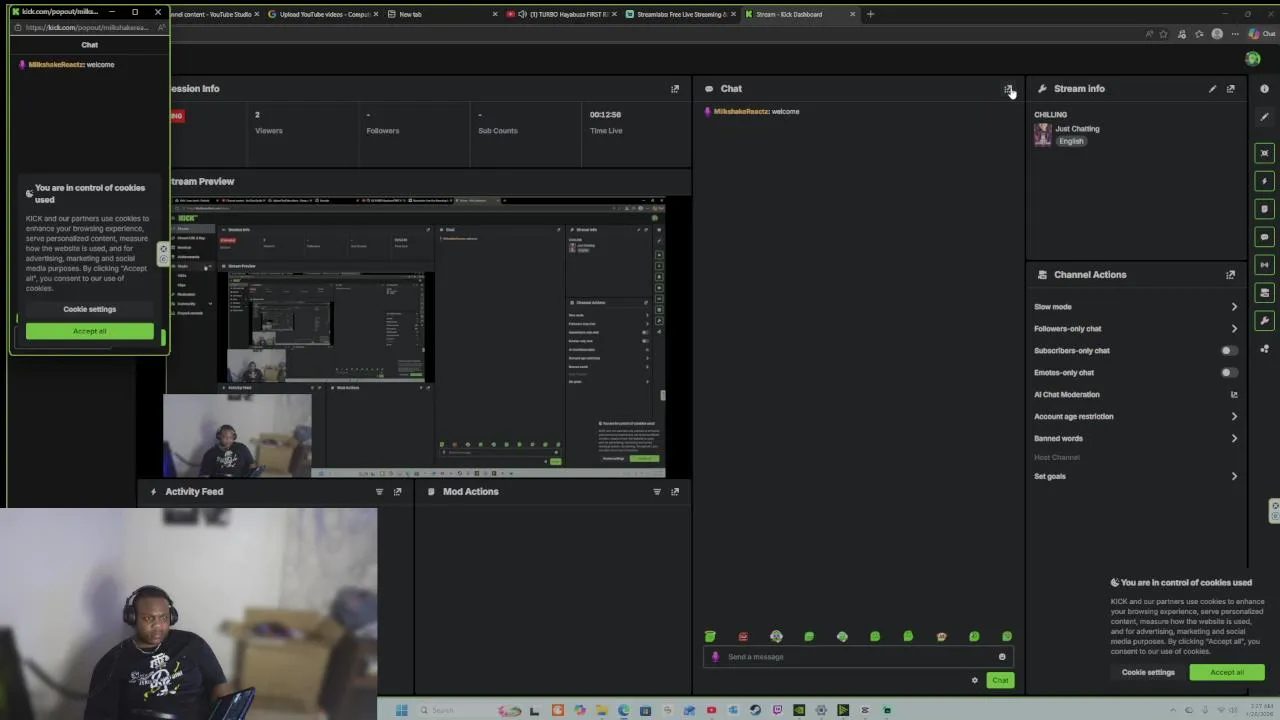This screenshot has width=1280, height=720.
Task: Switch to New tab browser tab
Action: [442, 14]
